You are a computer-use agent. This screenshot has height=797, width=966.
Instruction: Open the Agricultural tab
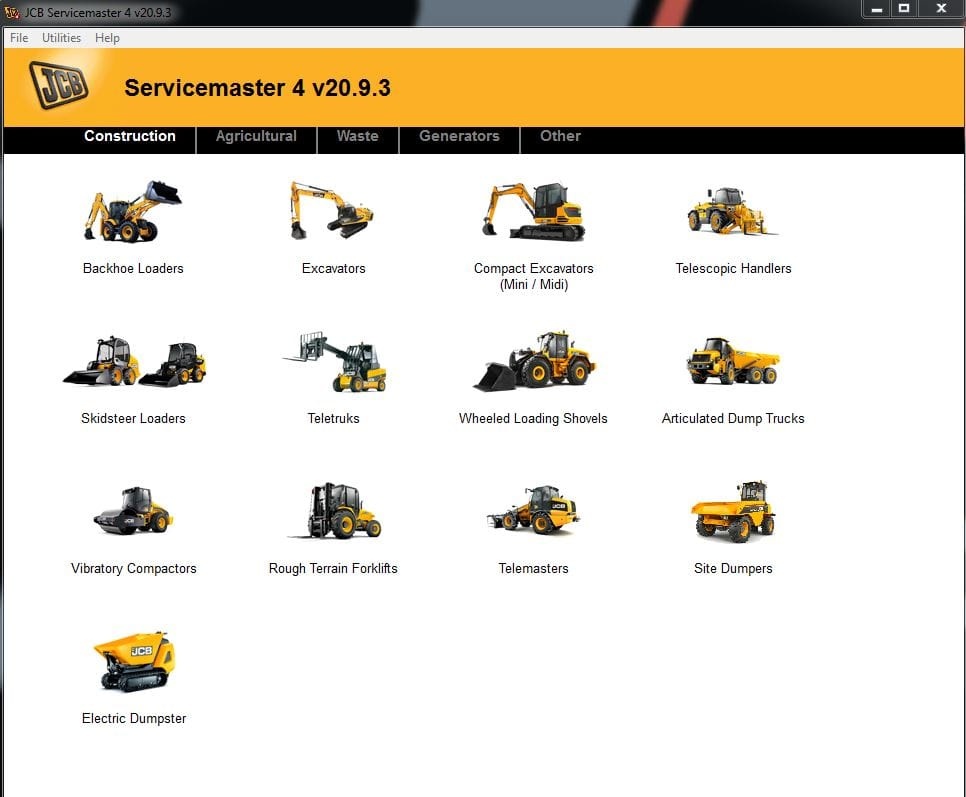pyautogui.click(x=256, y=136)
